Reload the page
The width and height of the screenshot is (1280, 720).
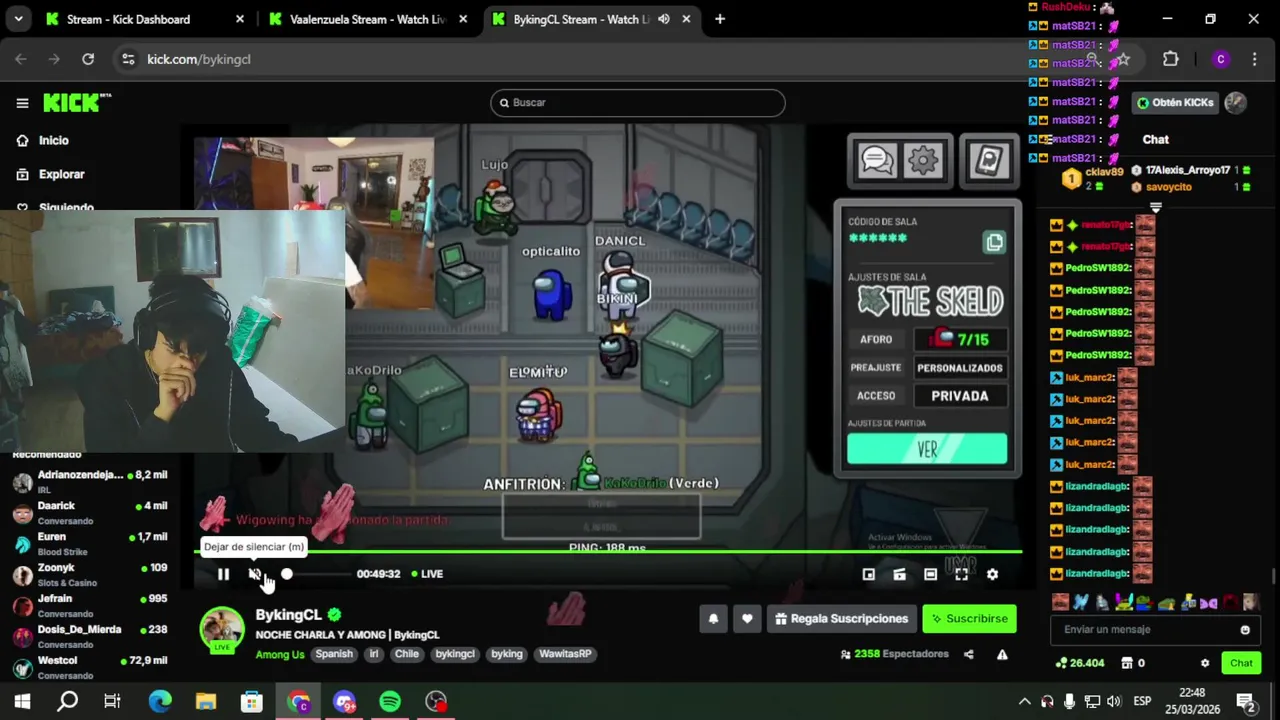coord(88,59)
